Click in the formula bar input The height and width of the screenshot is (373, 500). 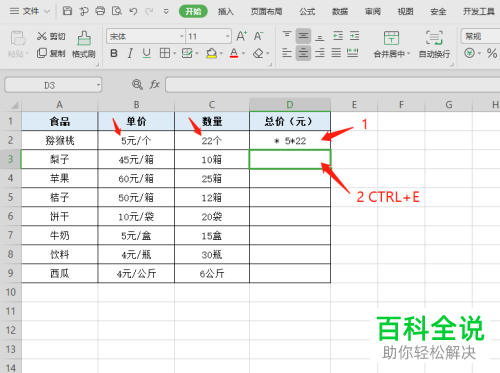pos(332,85)
